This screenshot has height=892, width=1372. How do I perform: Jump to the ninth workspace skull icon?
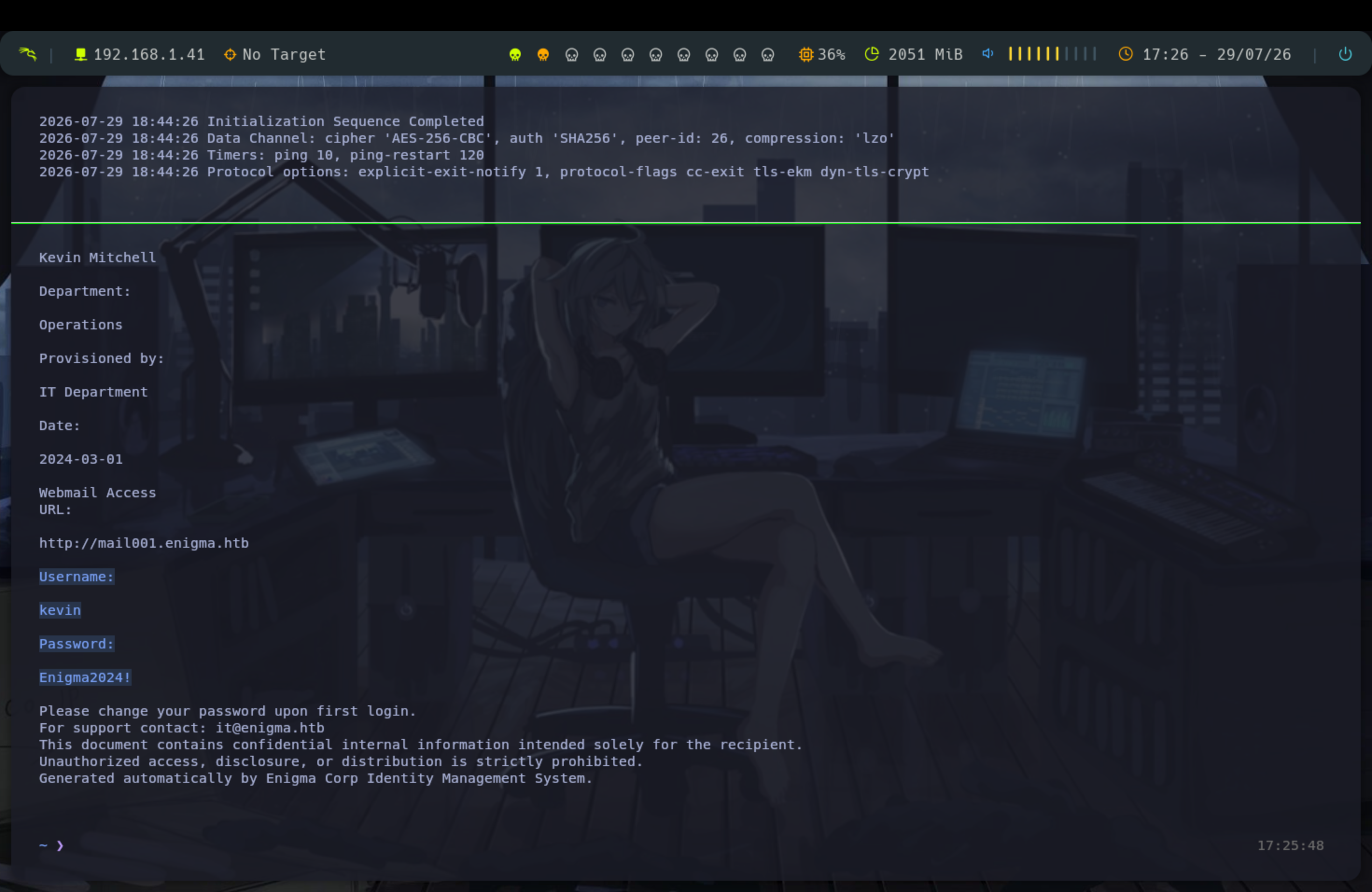[740, 55]
